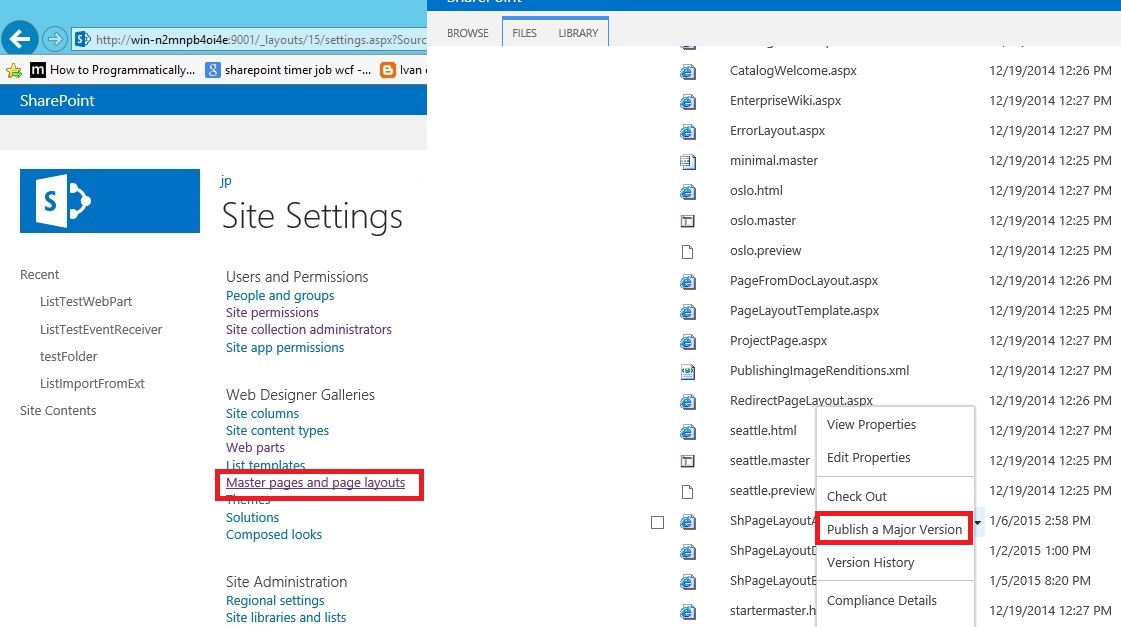
Task: Click the file icon of EnterpriseWiki.aspx
Action: tap(688, 102)
